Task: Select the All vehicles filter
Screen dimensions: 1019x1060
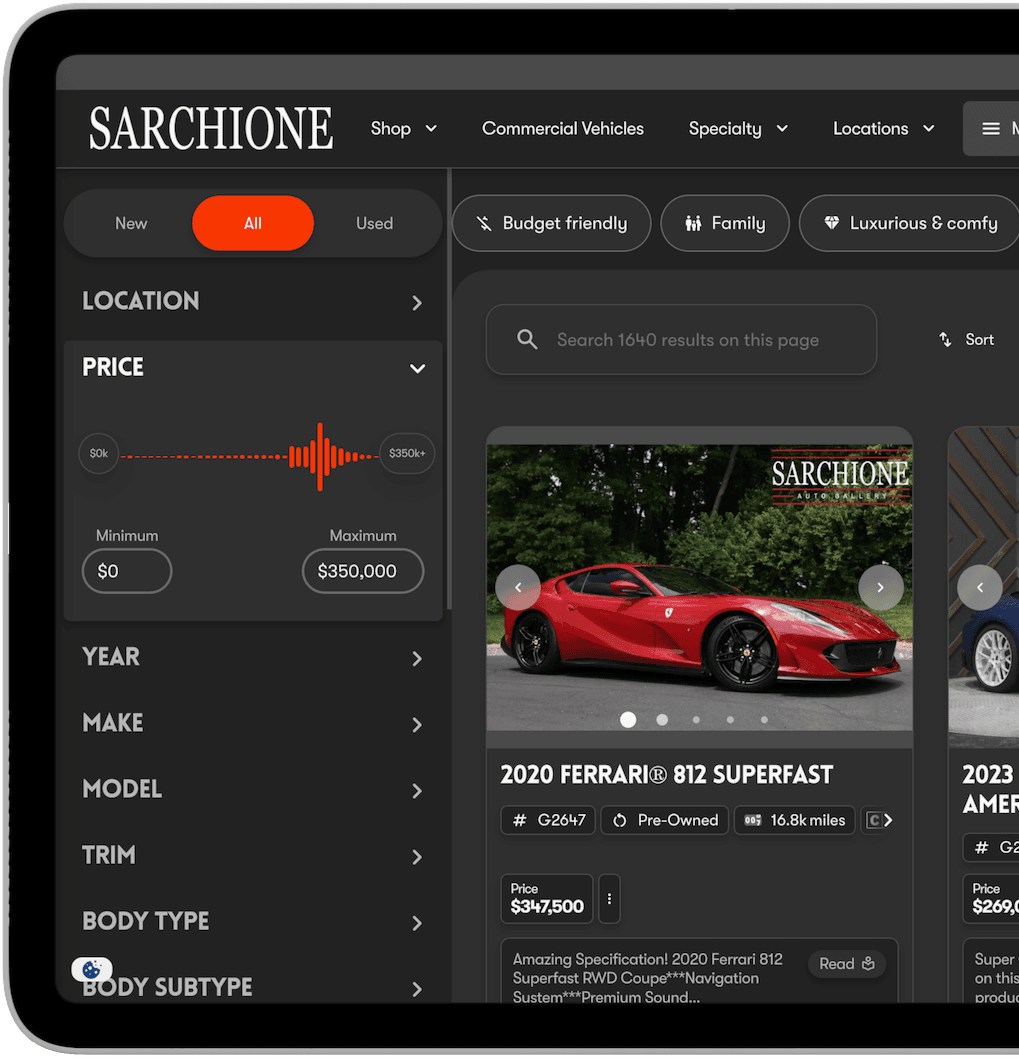Action: click(253, 223)
